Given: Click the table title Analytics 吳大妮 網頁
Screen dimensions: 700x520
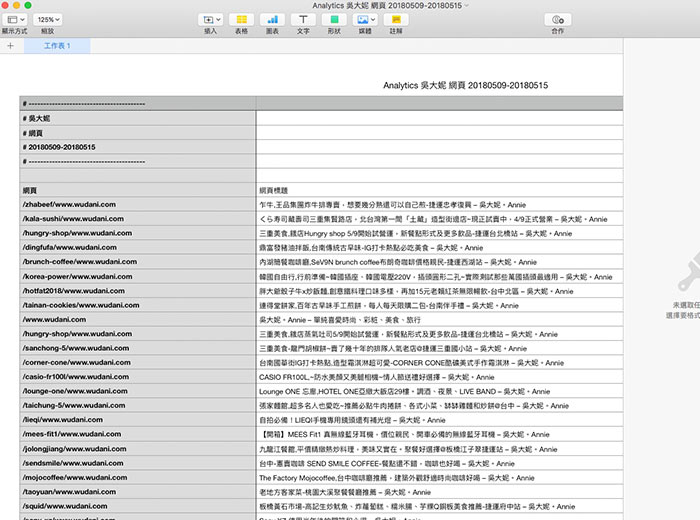Looking at the screenshot, I should [465, 85].
